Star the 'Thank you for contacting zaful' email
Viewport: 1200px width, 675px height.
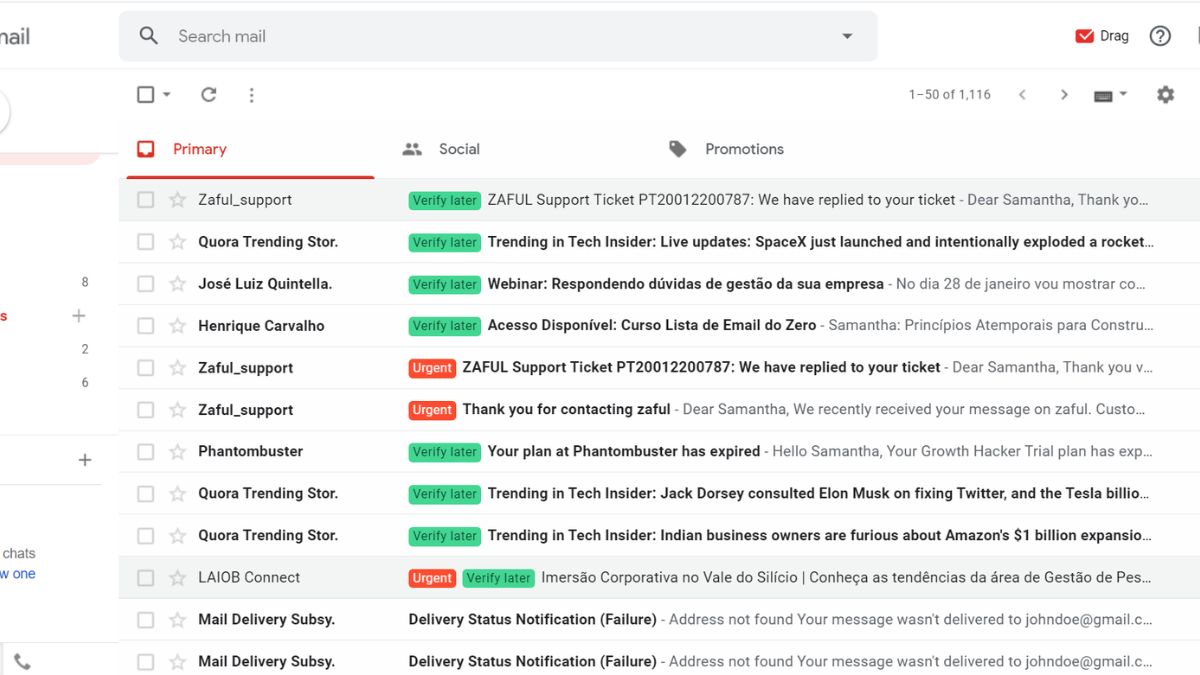(x=177, y=410)
